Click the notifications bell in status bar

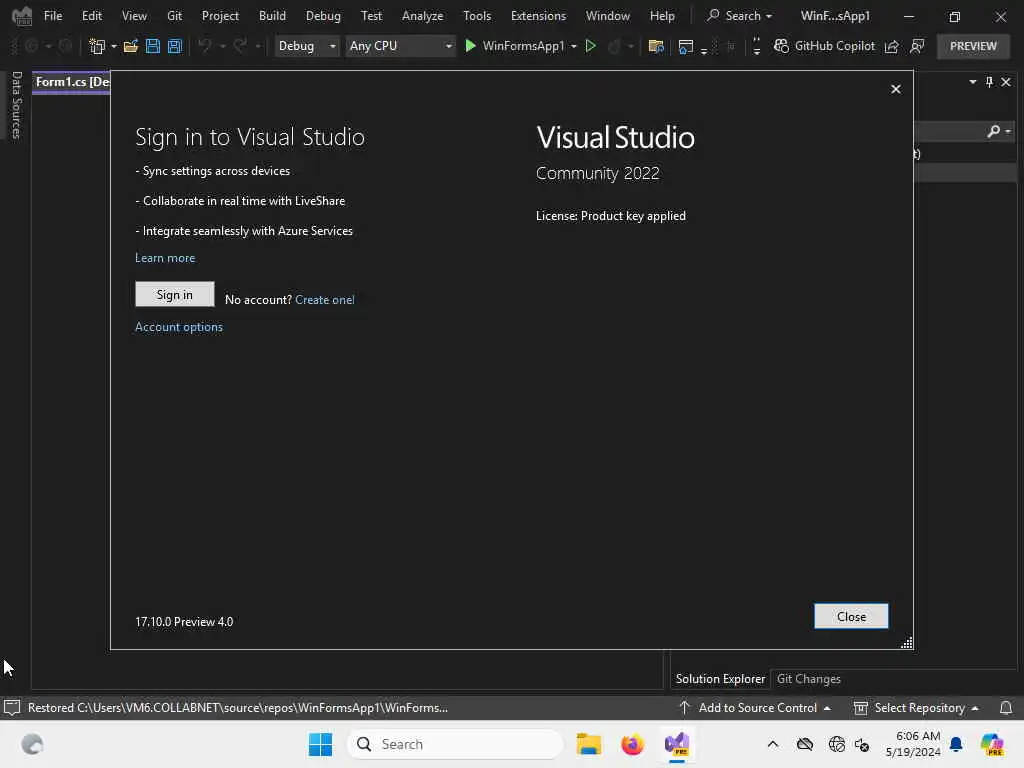[x=1006, y=708]
